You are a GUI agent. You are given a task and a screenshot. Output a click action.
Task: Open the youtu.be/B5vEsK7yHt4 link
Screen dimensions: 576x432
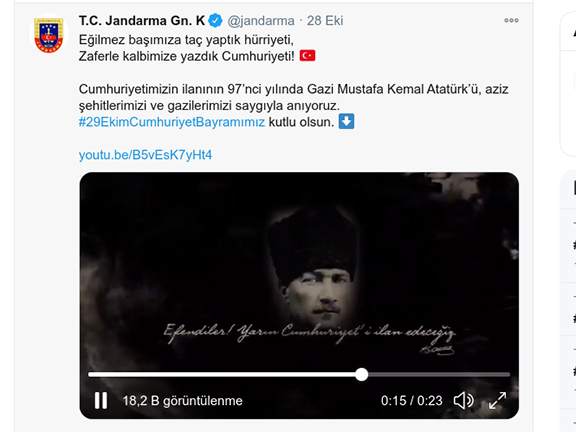coord(145,155)
